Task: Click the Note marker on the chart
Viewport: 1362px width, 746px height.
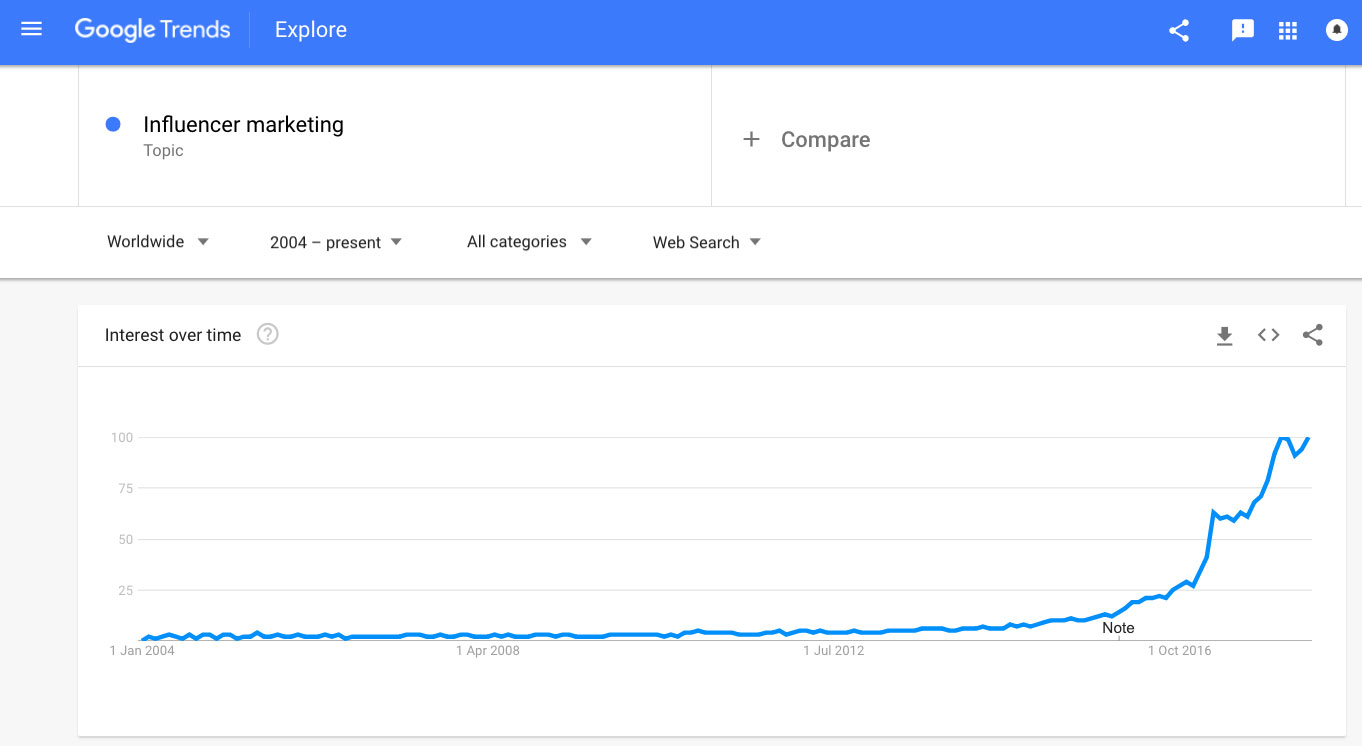Action: [1118, 628]
